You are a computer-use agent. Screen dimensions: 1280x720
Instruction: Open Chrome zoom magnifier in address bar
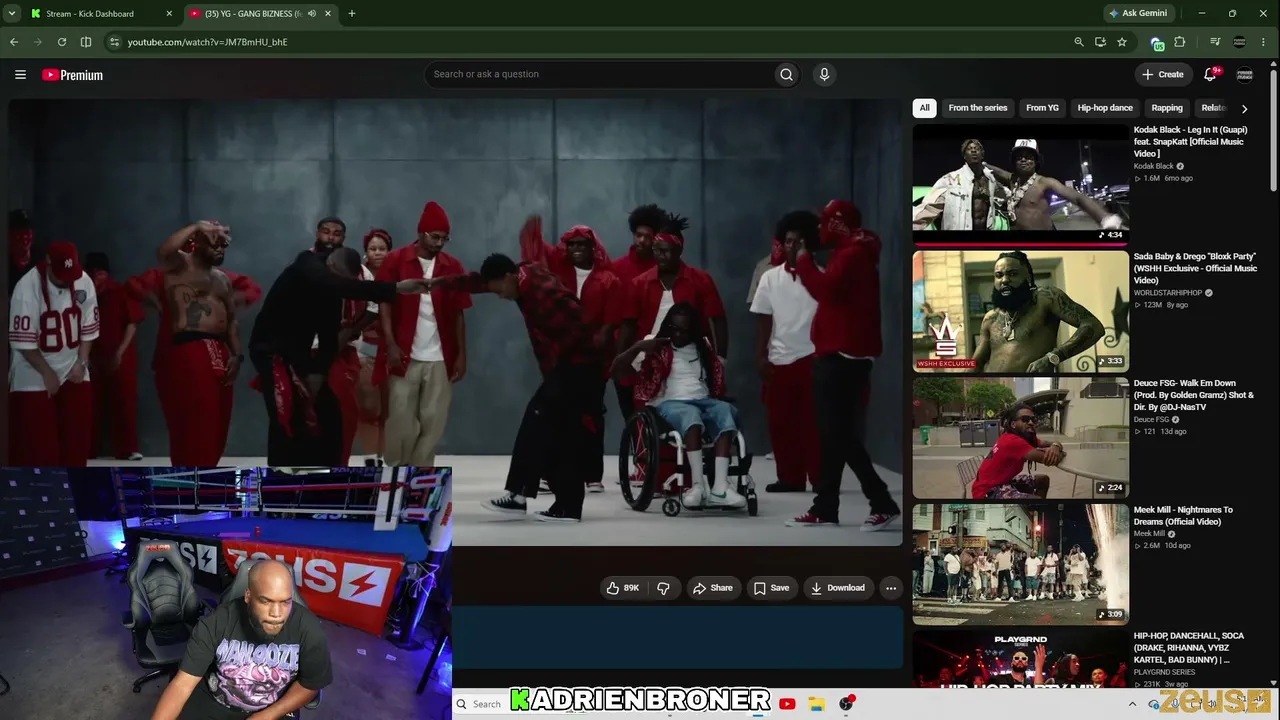click(1078, 42)
